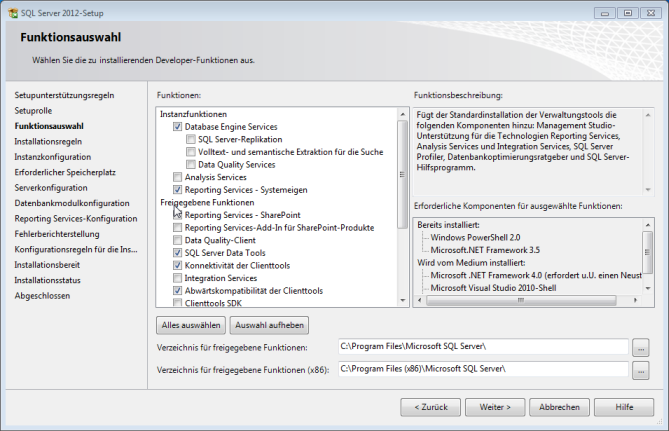Check the Integration Services option
The width and height of the screenshot is (669, 431).
(x=178, y=278)
